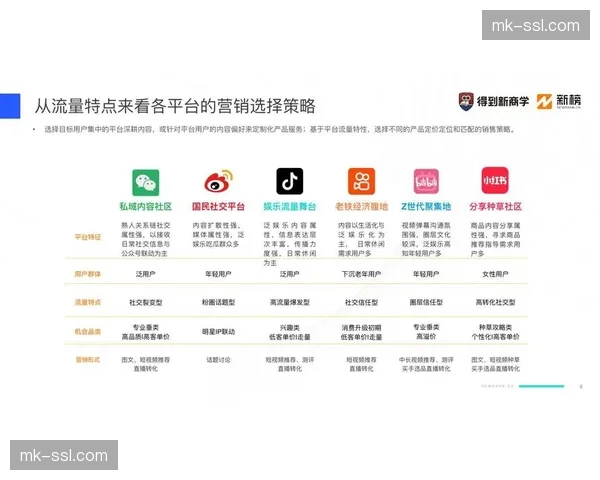Click 年轻用户 in the Bilibili column
This screenshot has width=600, height=480.
(x=426, y=274)
